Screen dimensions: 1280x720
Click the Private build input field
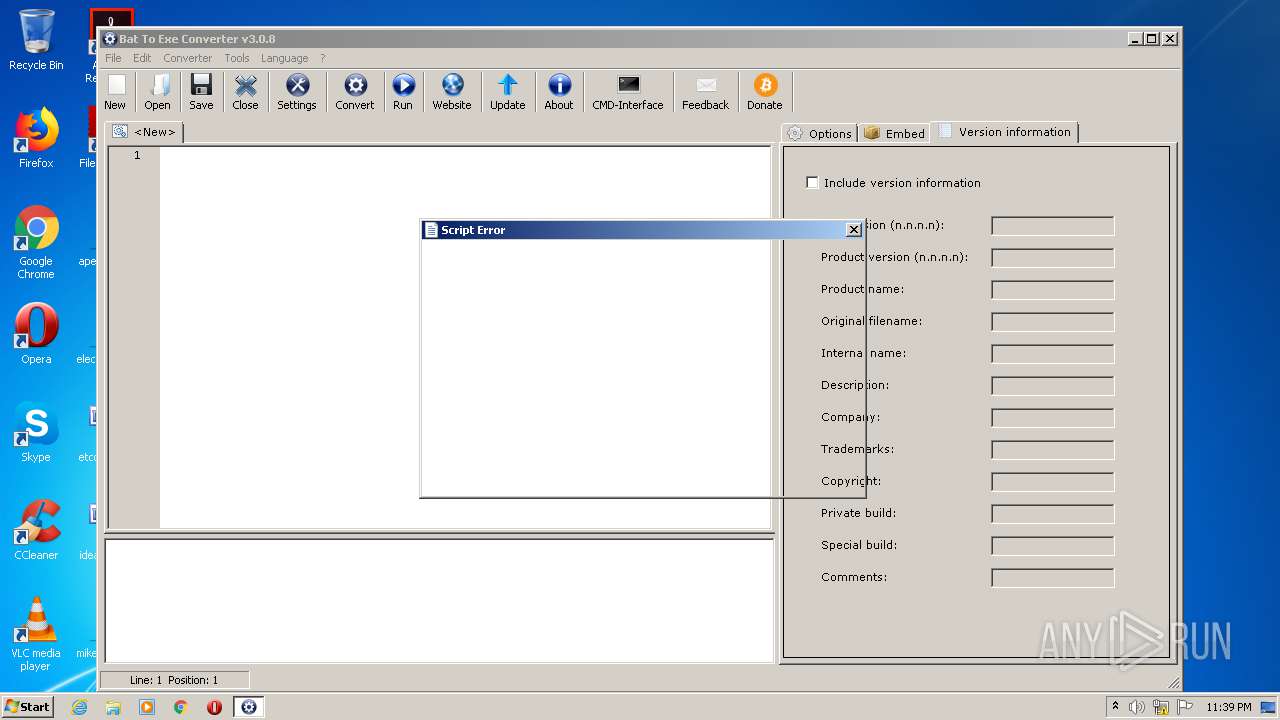click(1052, 514)
